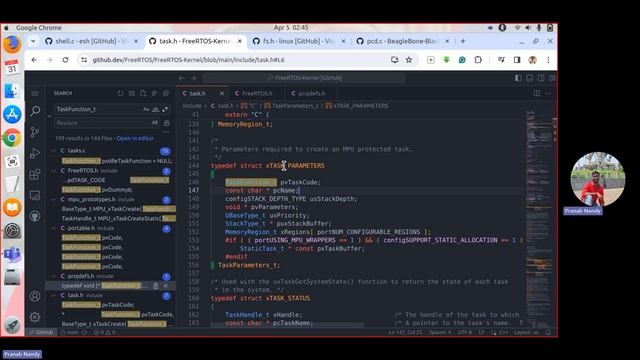640x360 pixels.
Task: Toggle Match Whole Word in search box
Action: [156, 109]
